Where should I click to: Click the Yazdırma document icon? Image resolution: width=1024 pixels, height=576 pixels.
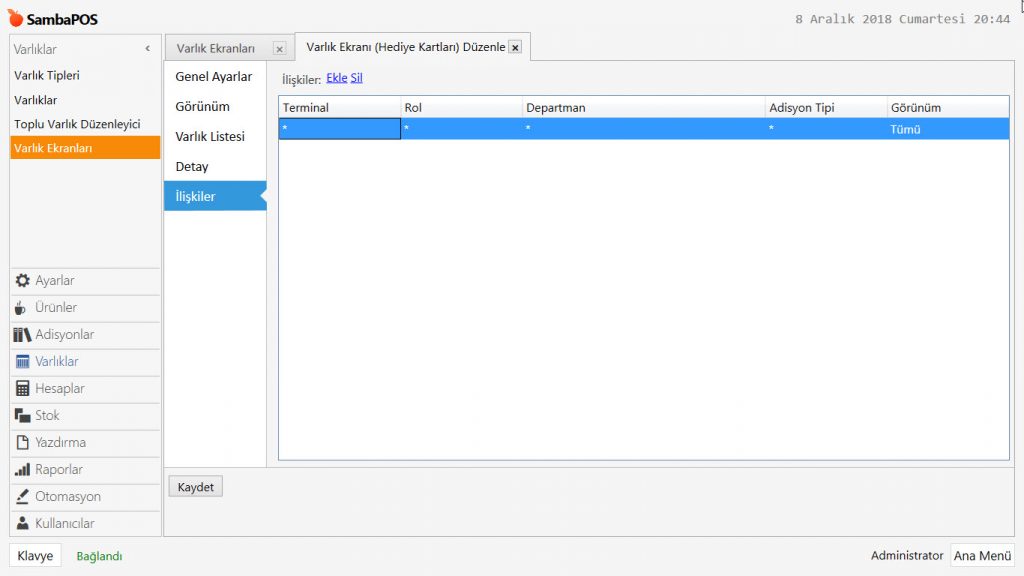click(22, 443)
